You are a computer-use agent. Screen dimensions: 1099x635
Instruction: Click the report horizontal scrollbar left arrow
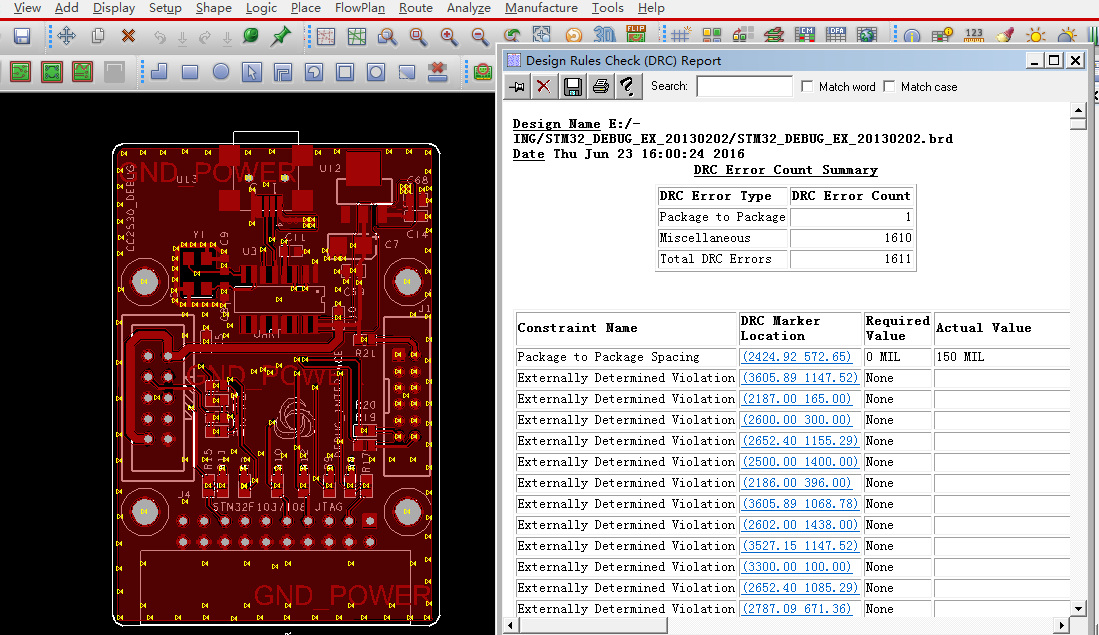tap(510, 626)
